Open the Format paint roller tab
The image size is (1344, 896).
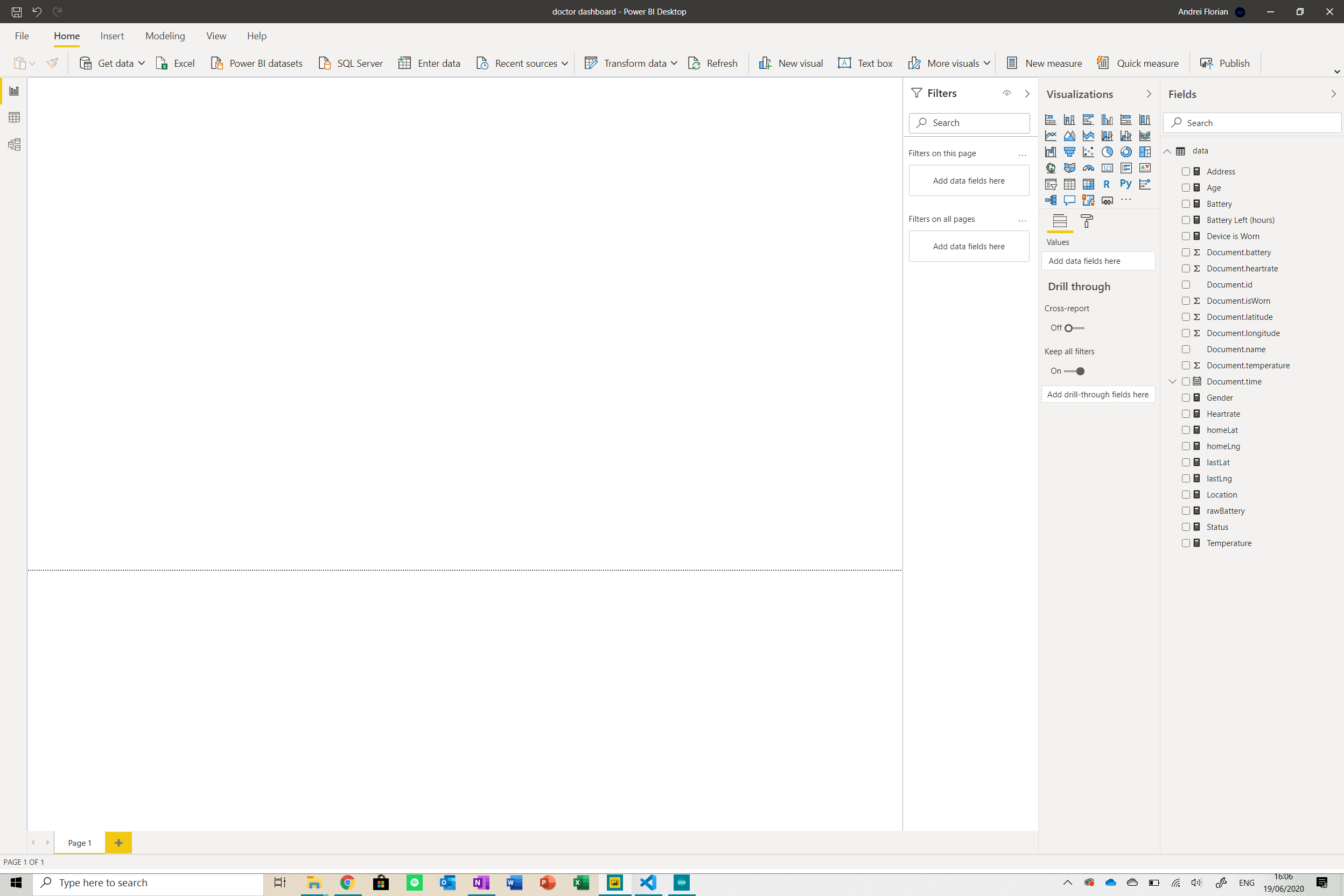(1087, 221)
